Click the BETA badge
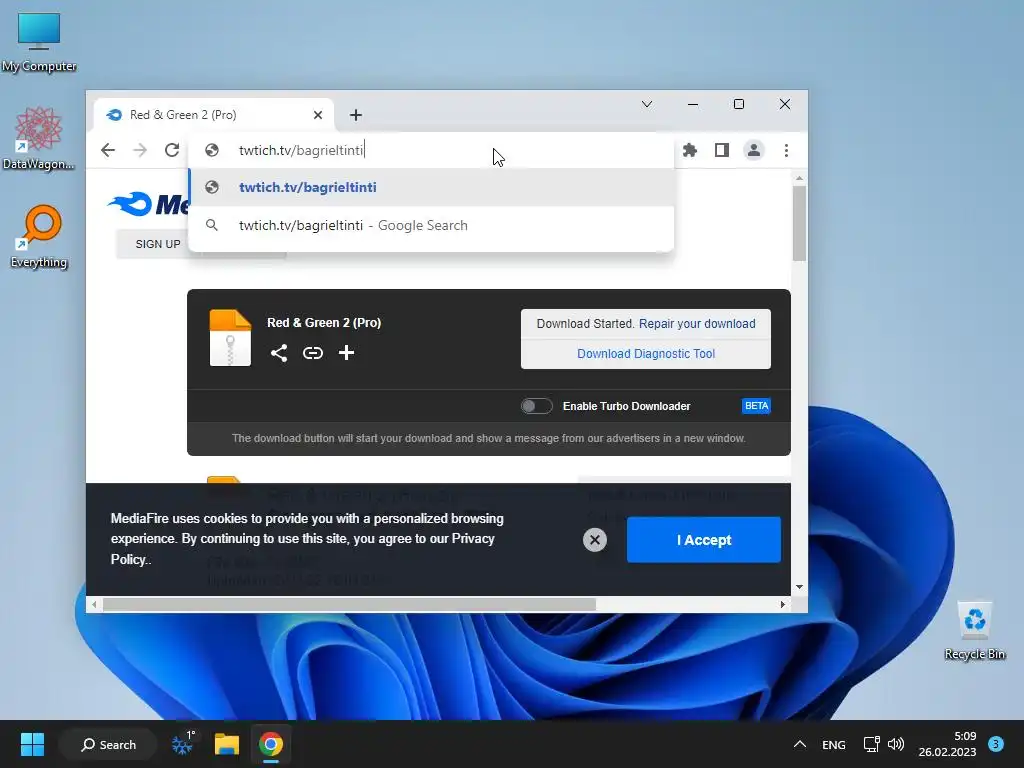 tap(756, 406)
